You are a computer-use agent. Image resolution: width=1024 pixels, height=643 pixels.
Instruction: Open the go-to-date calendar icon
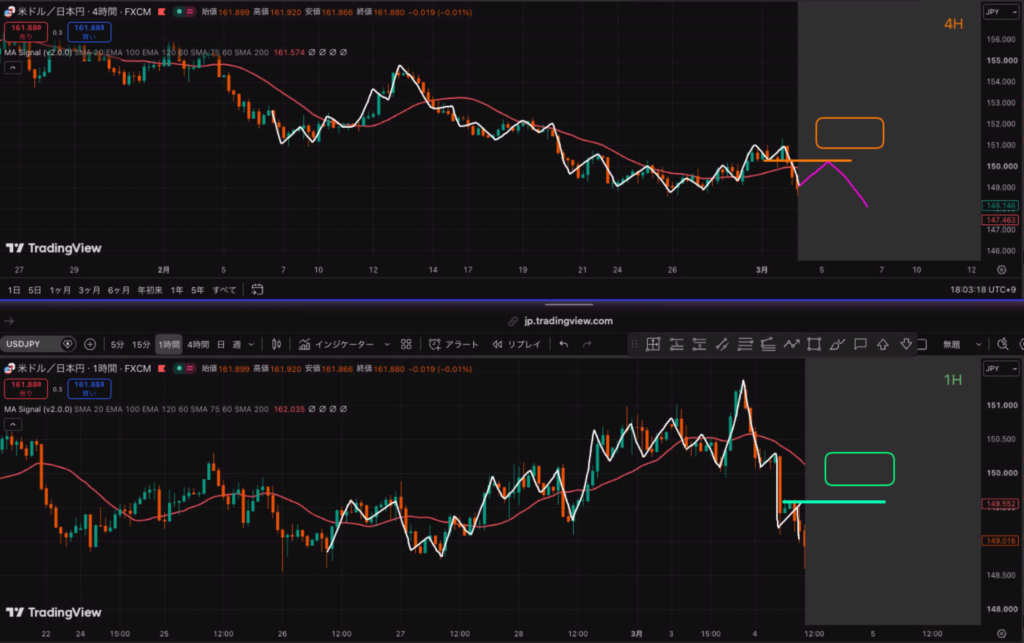pyautogui.click(x=257, y=290)
